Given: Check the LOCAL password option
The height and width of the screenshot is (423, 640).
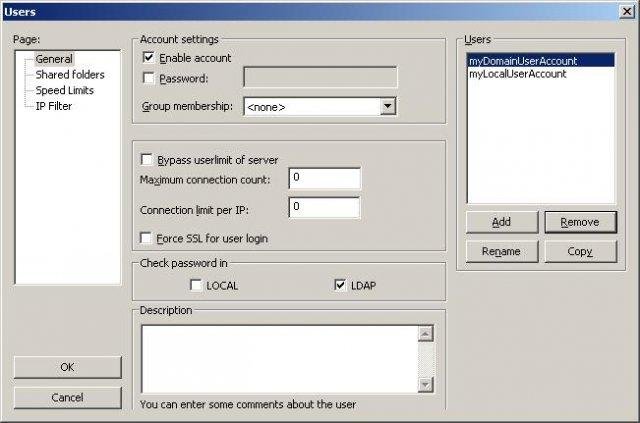Looking at the screenshot, I should click(196, 286).
